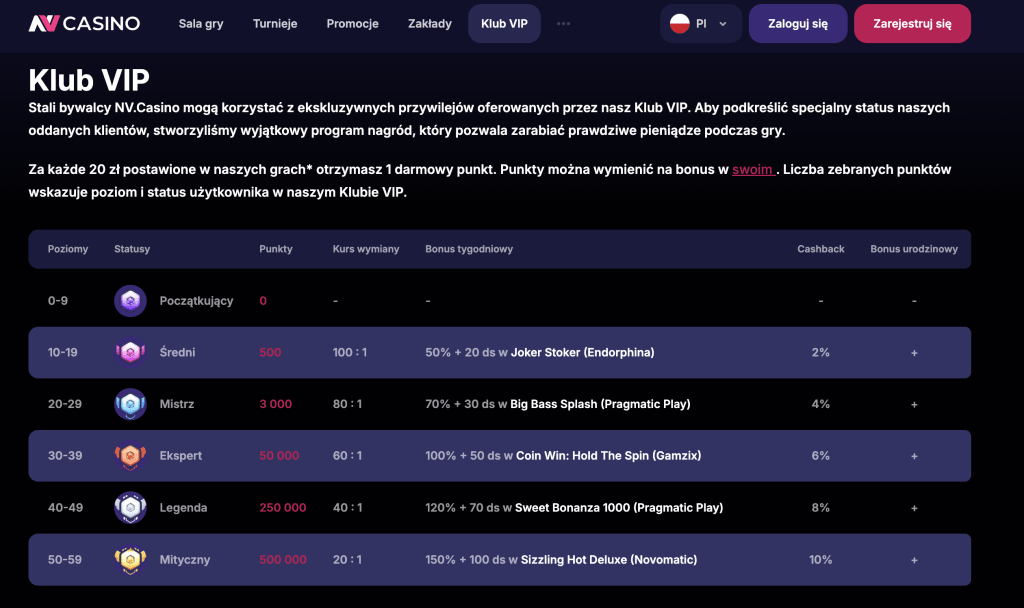Viewport: 1024px width, 608px height.
Task: Click the Kurs wymiany column header
Action: [366, 249]
